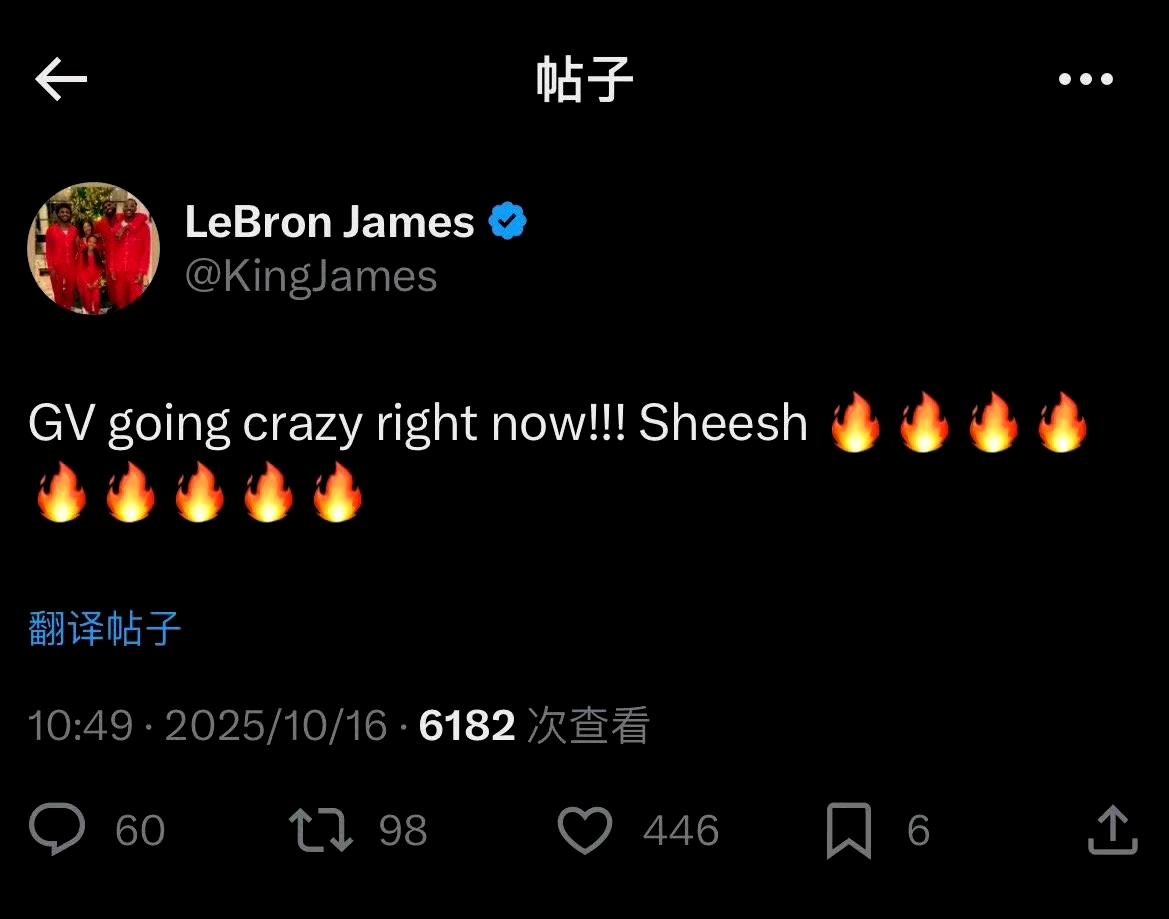Screen dimensions: 1169x919
Task: Open the three-dot more options menu
Action: (1086, 79)
